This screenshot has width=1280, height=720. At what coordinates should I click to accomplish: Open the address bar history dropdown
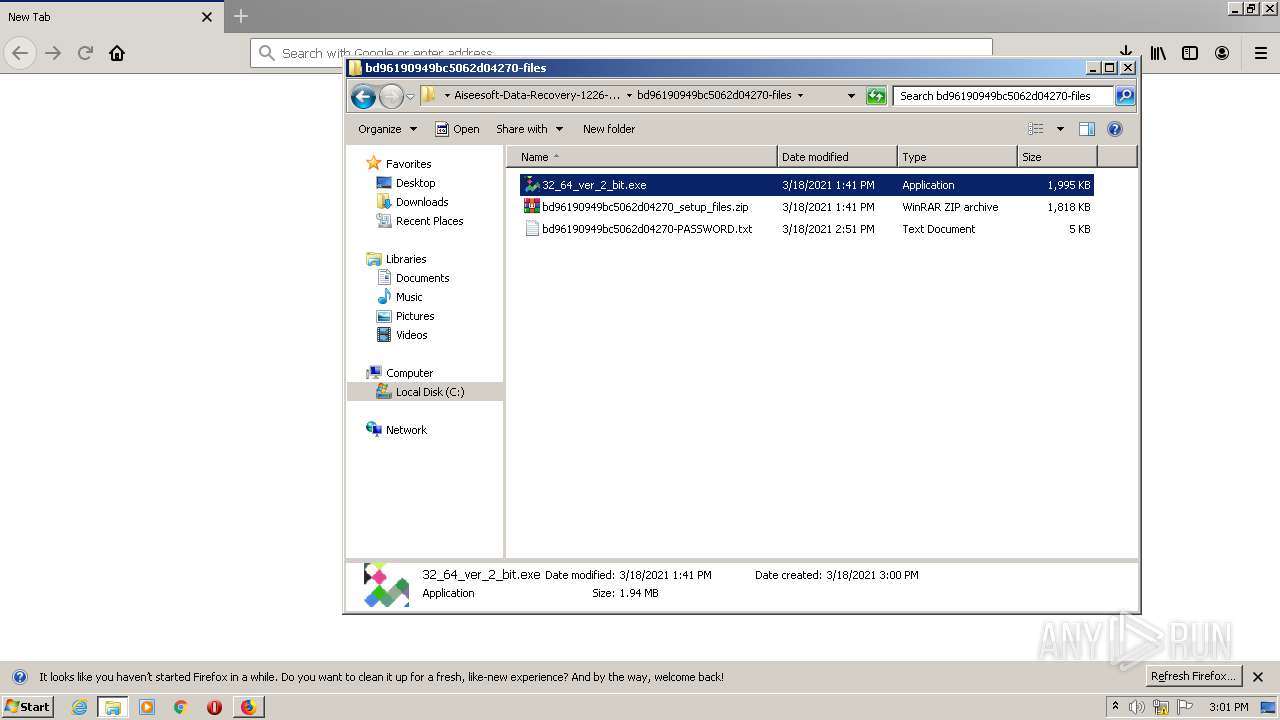851,96
